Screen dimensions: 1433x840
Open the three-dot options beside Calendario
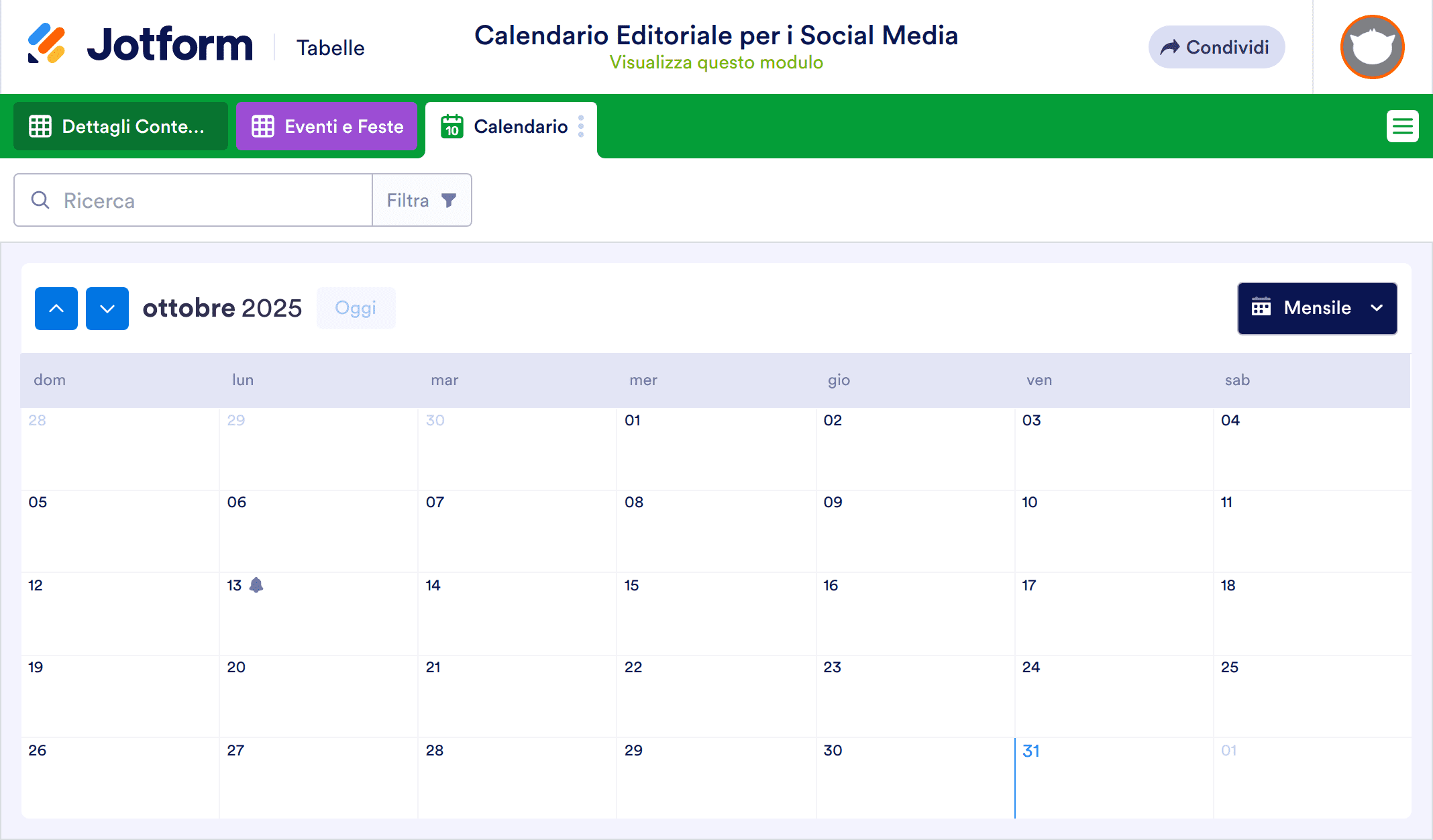(x=580, y=127)
